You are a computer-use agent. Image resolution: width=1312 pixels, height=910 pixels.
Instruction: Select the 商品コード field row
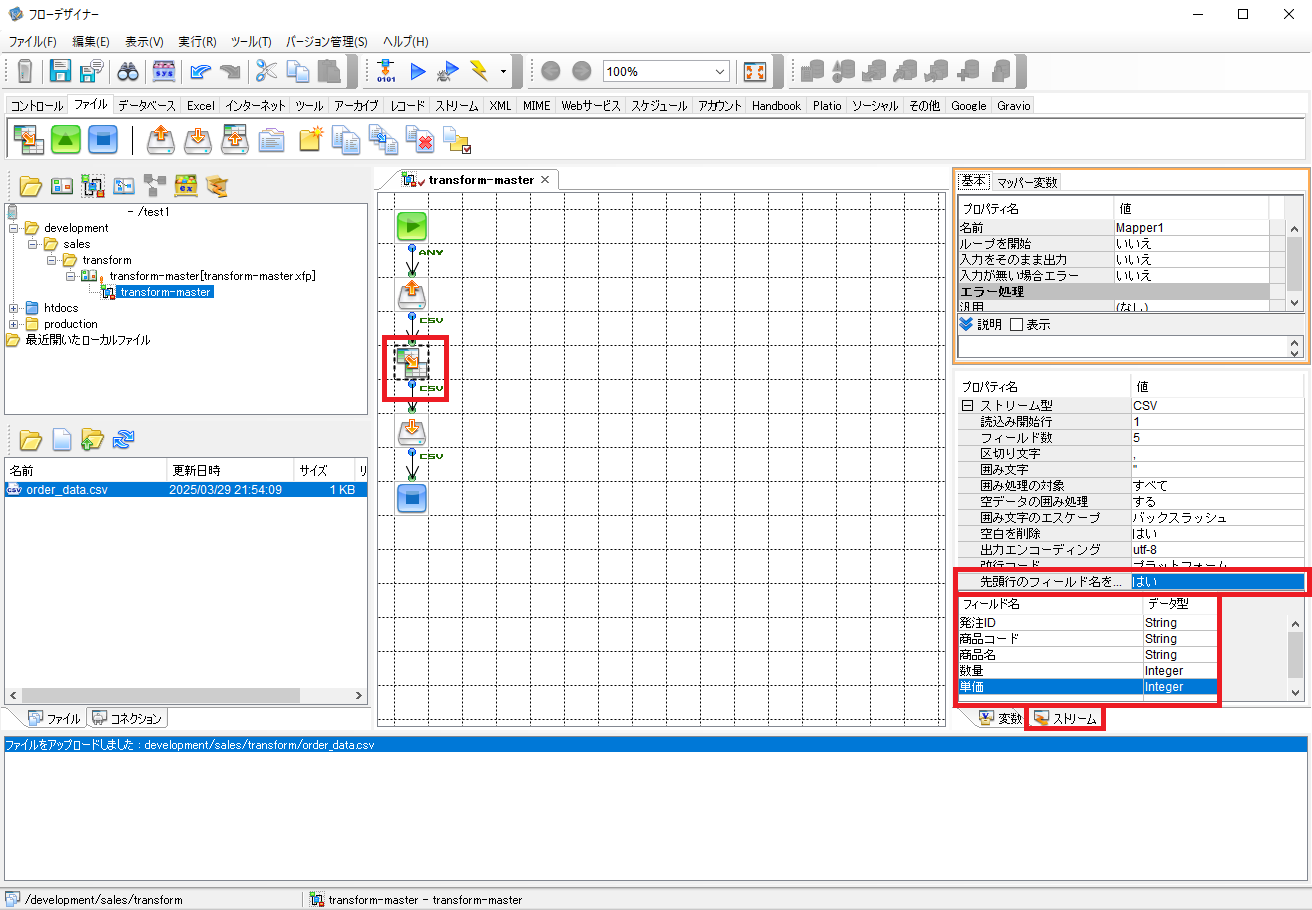(1088, 639)
